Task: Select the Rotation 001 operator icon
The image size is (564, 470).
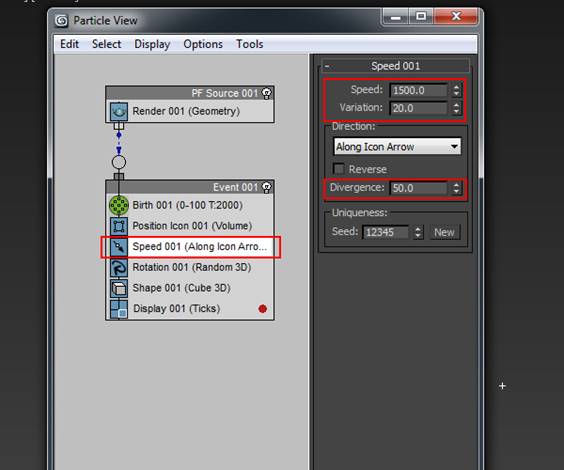Action: pos(119,268)
